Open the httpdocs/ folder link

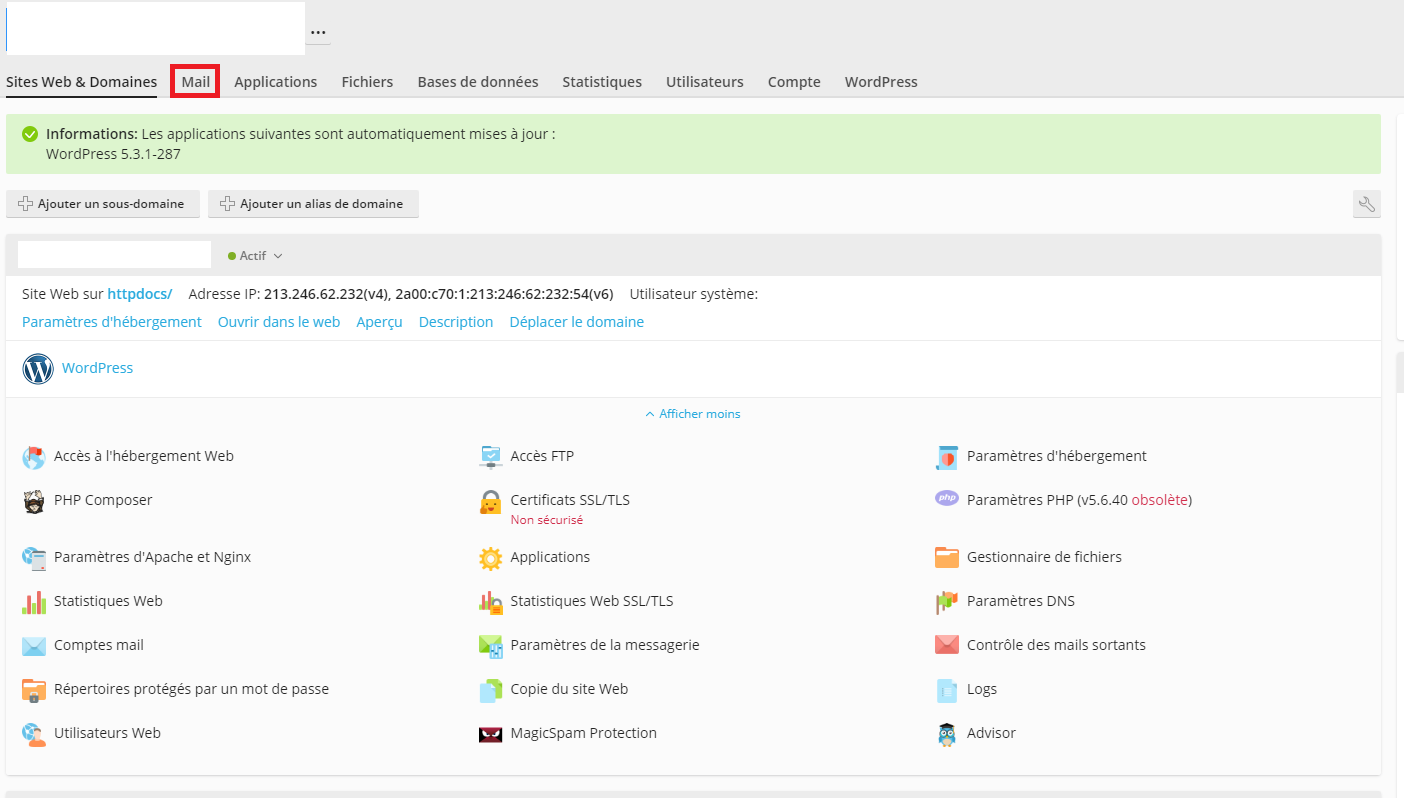click(x=140, y=294)
